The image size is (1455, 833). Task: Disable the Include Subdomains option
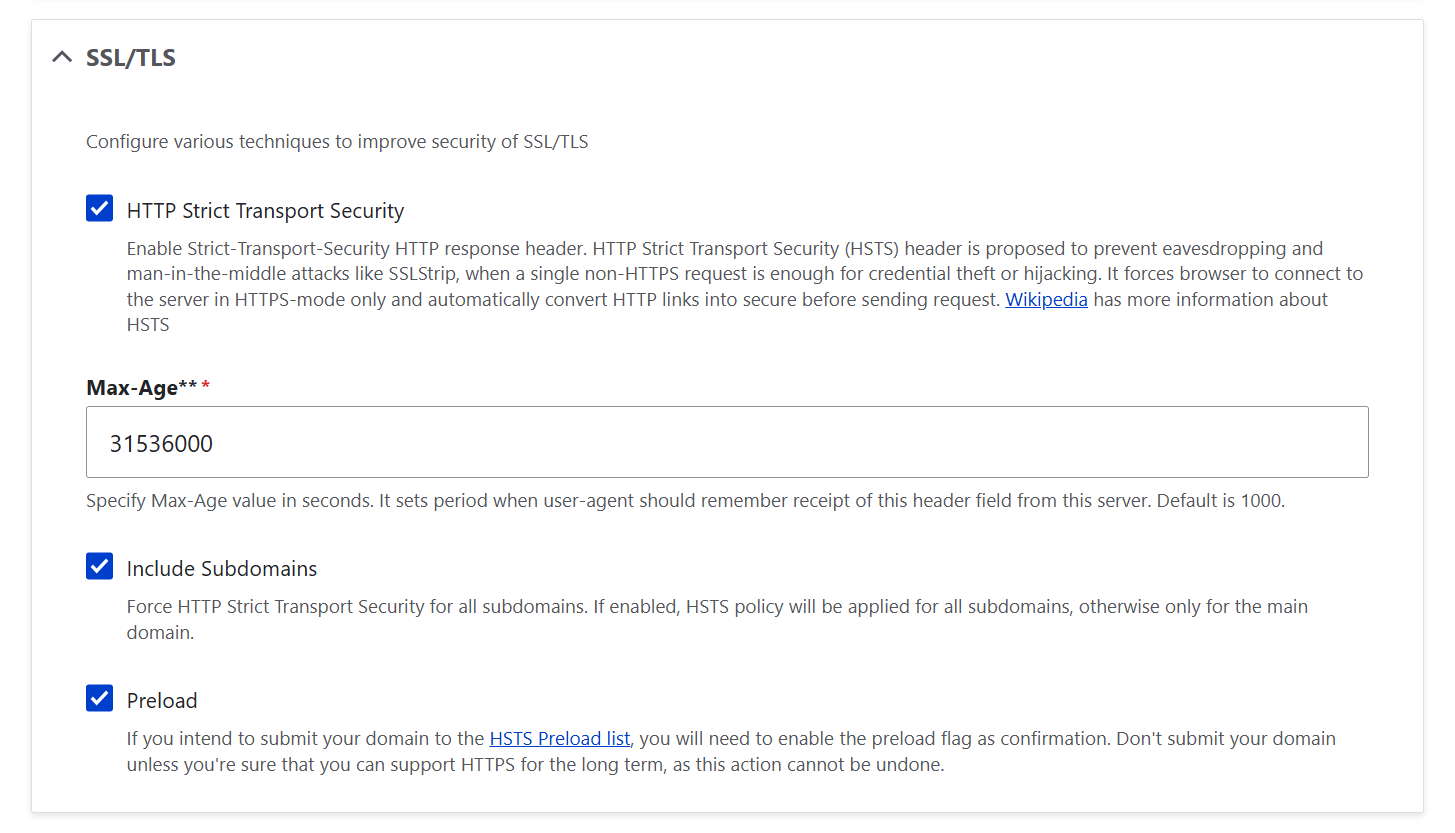tap(99, 566)
